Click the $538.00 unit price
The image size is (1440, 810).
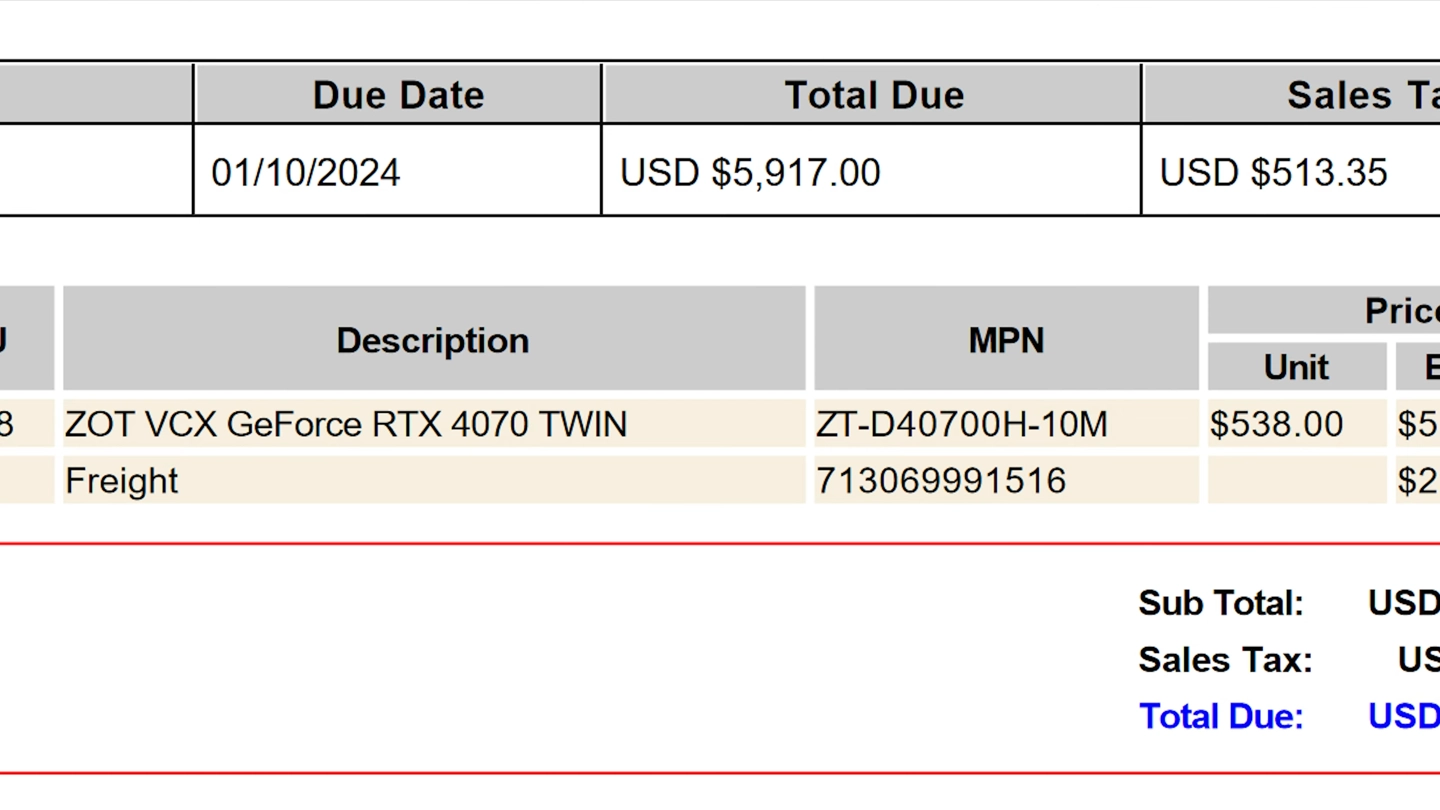(1276, 424)
